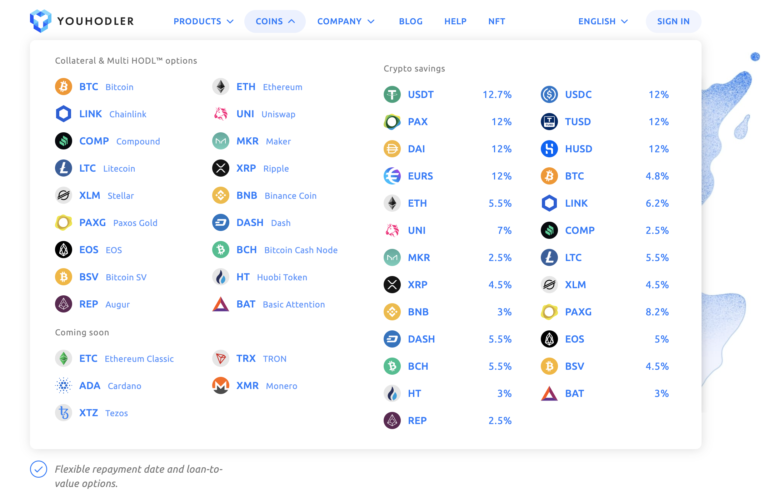Click the Dash icon in collateral options
The height and width of the screenshot is (497, 768).
pos(220,222)
